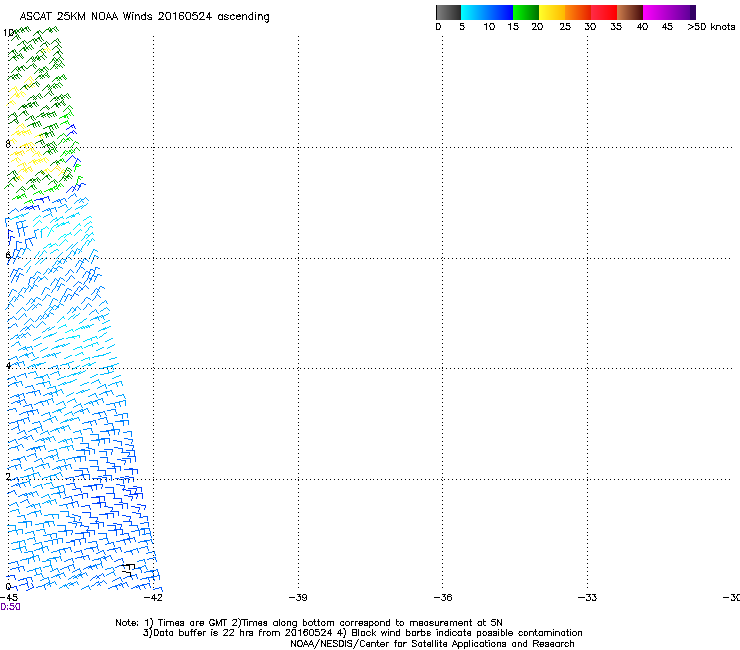Select the '-33' longitude axis label
This screenshot has height=650, width=740.
click(x=587, y=598)
